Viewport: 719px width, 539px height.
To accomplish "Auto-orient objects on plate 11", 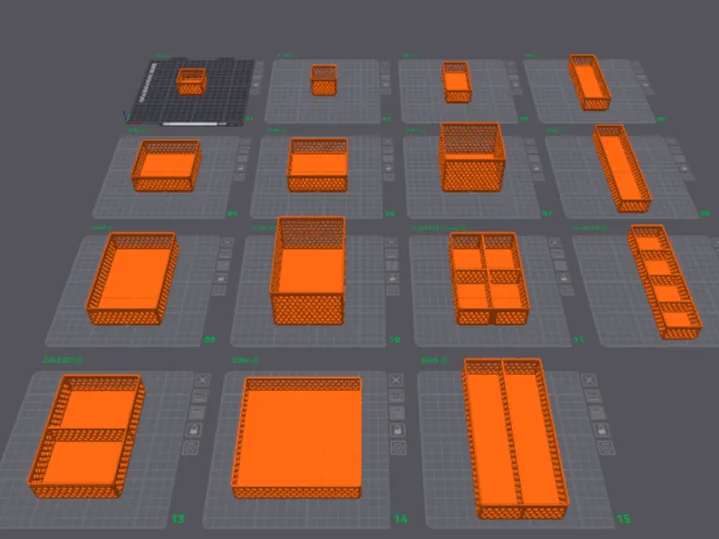I will click(558, 254).
